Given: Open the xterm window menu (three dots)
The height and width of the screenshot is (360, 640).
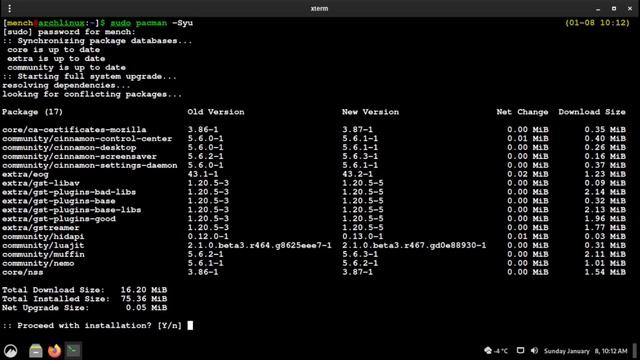Looking at the screenshot, I should pyautogui.click(x=9, y=8).
